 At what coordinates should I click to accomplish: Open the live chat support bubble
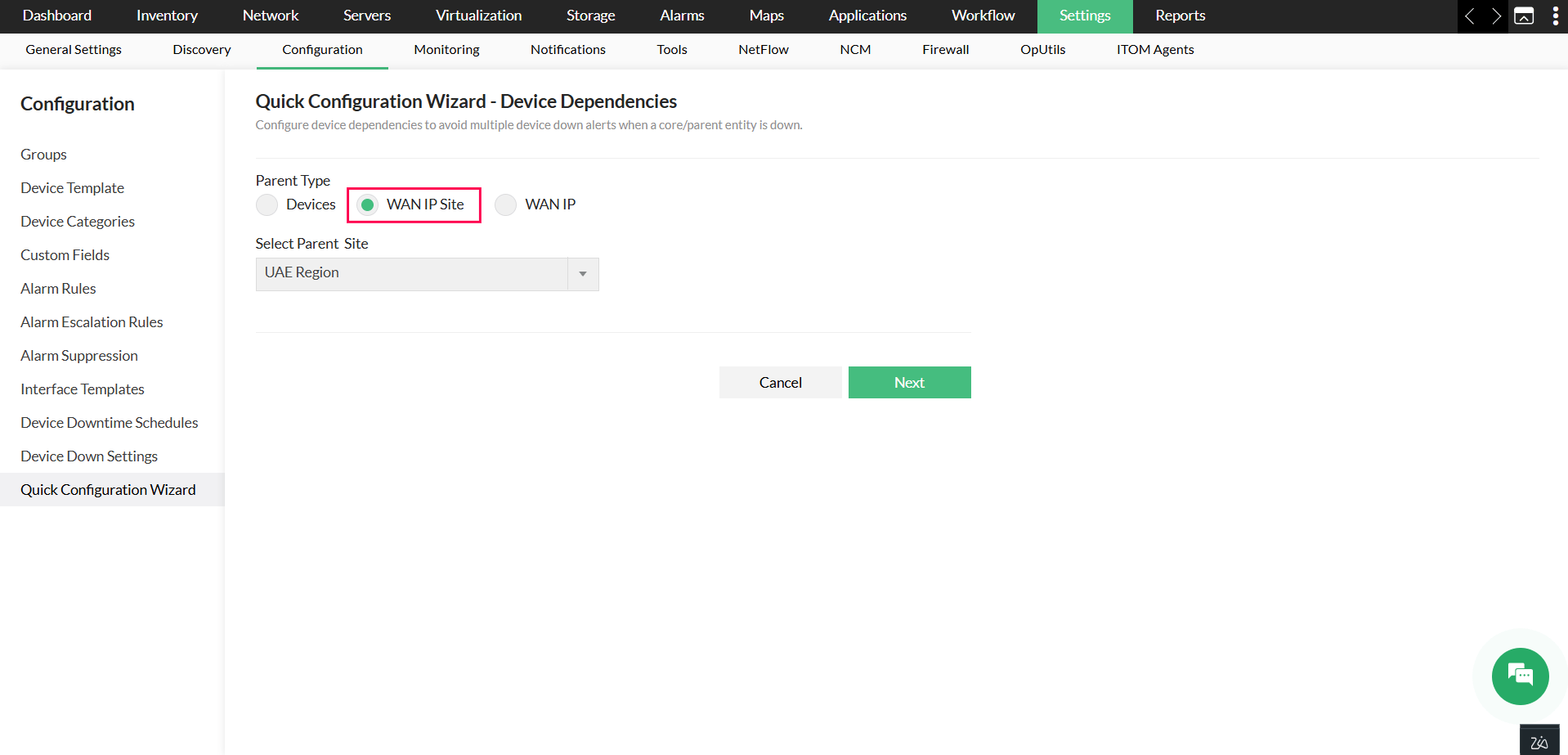1519,676
